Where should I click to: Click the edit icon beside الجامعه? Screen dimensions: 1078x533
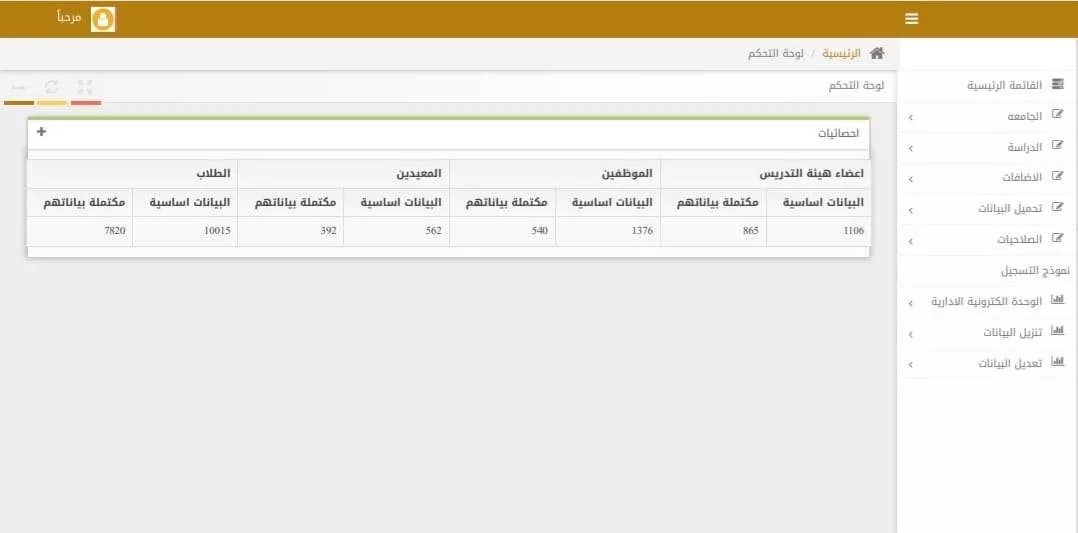(x=1057, y=116)
